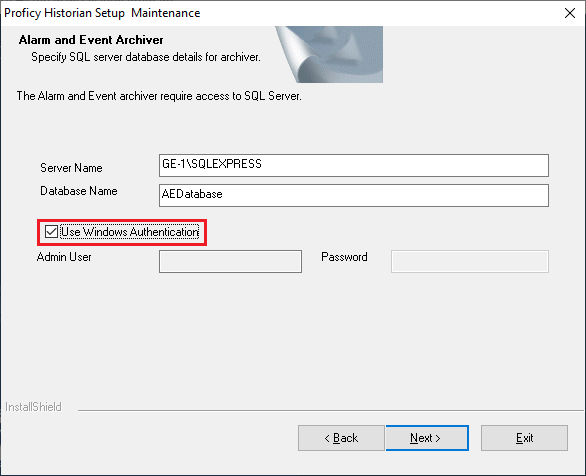
Task: Focus the Server Name input field
Action: click(354, 165)
